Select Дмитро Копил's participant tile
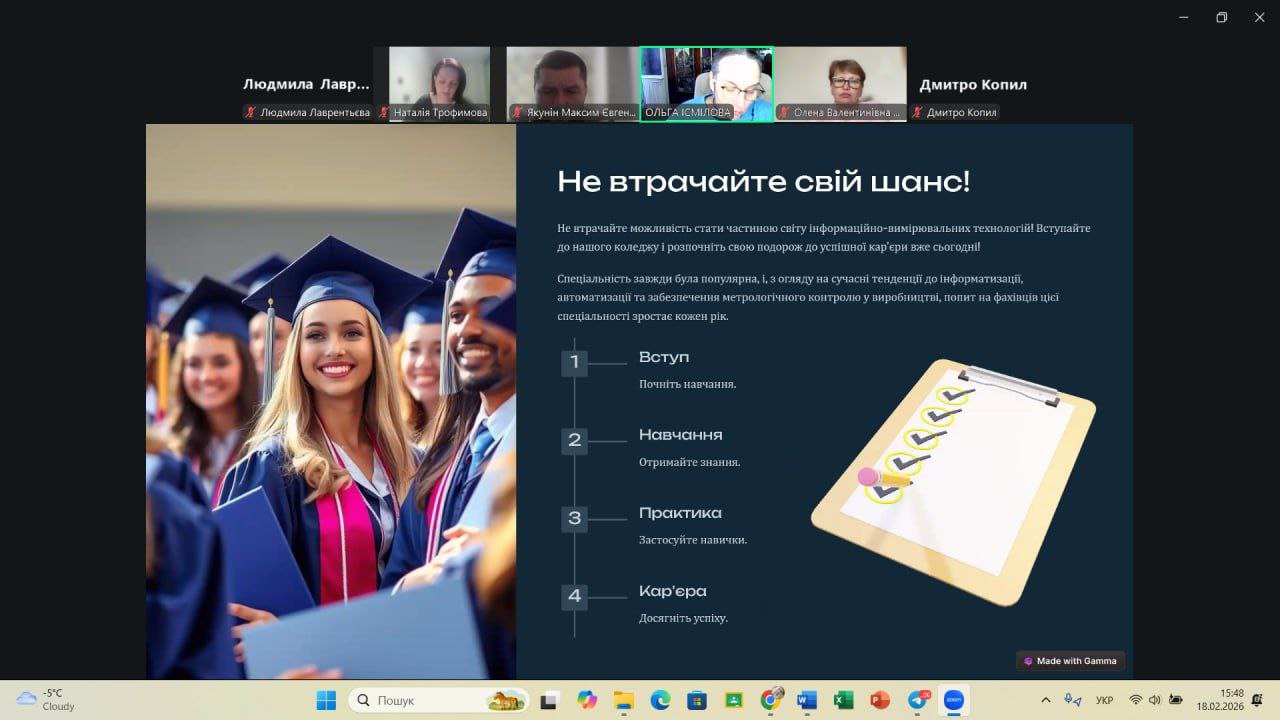The height and width of the screenshot is (720, 1280). [x=973, y=85]
